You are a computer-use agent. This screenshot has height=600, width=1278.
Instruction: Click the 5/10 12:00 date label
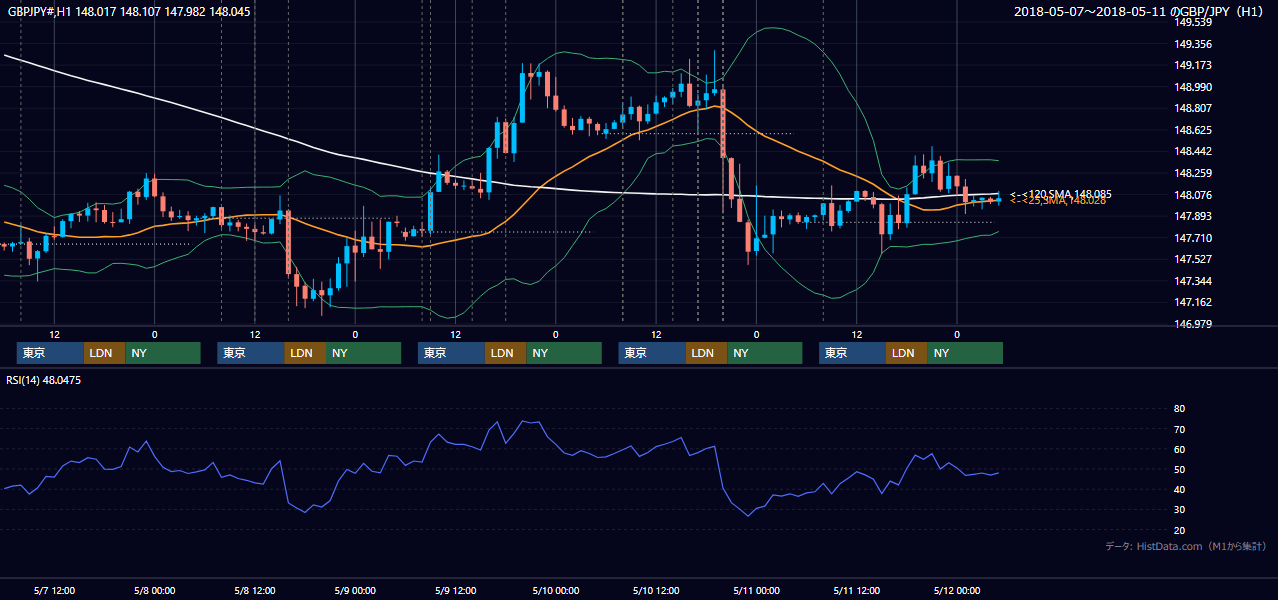(x=656, y=590)
